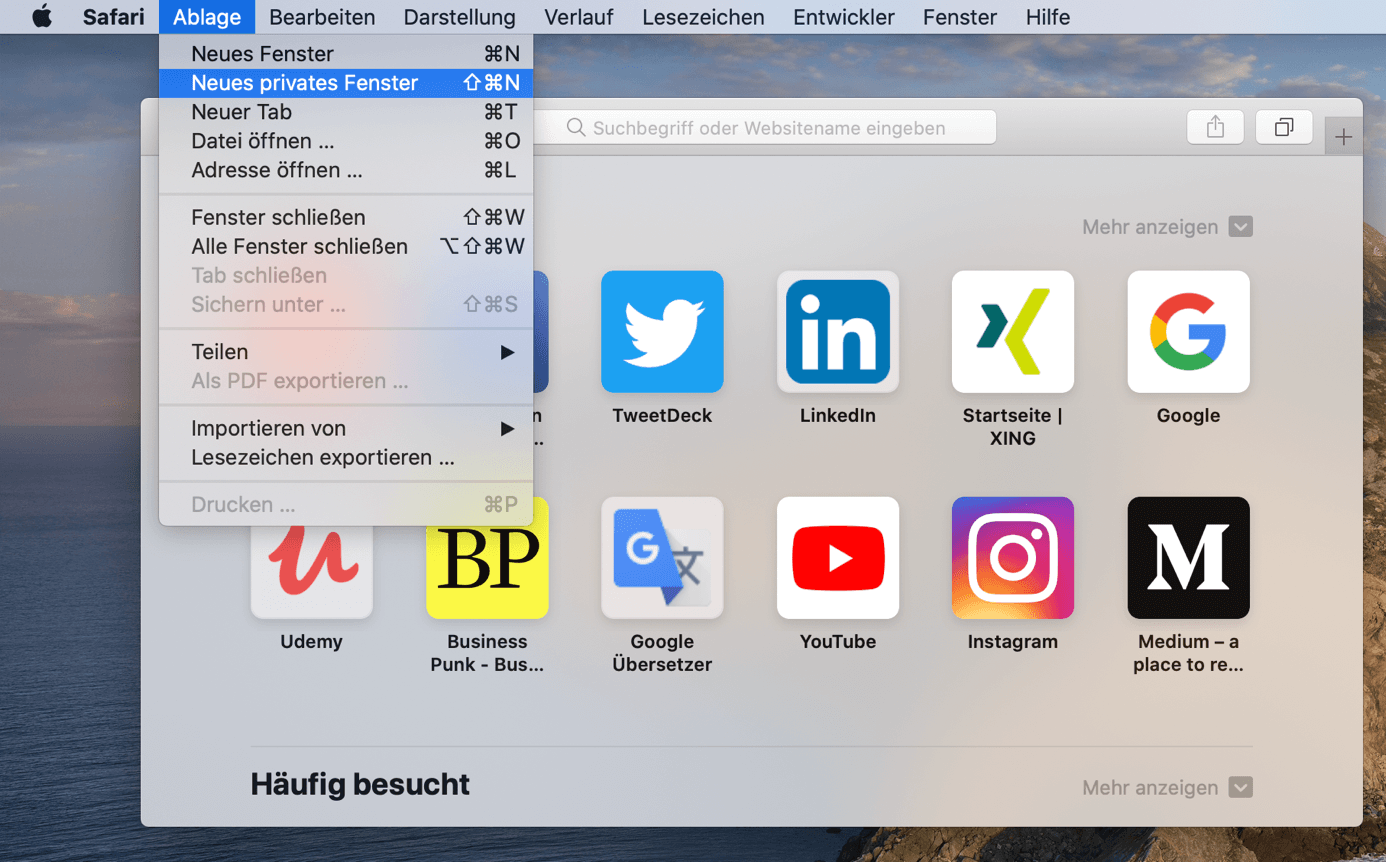Open the Google favorite
Screen dimensions: 1386x862
click(1189, 331)
